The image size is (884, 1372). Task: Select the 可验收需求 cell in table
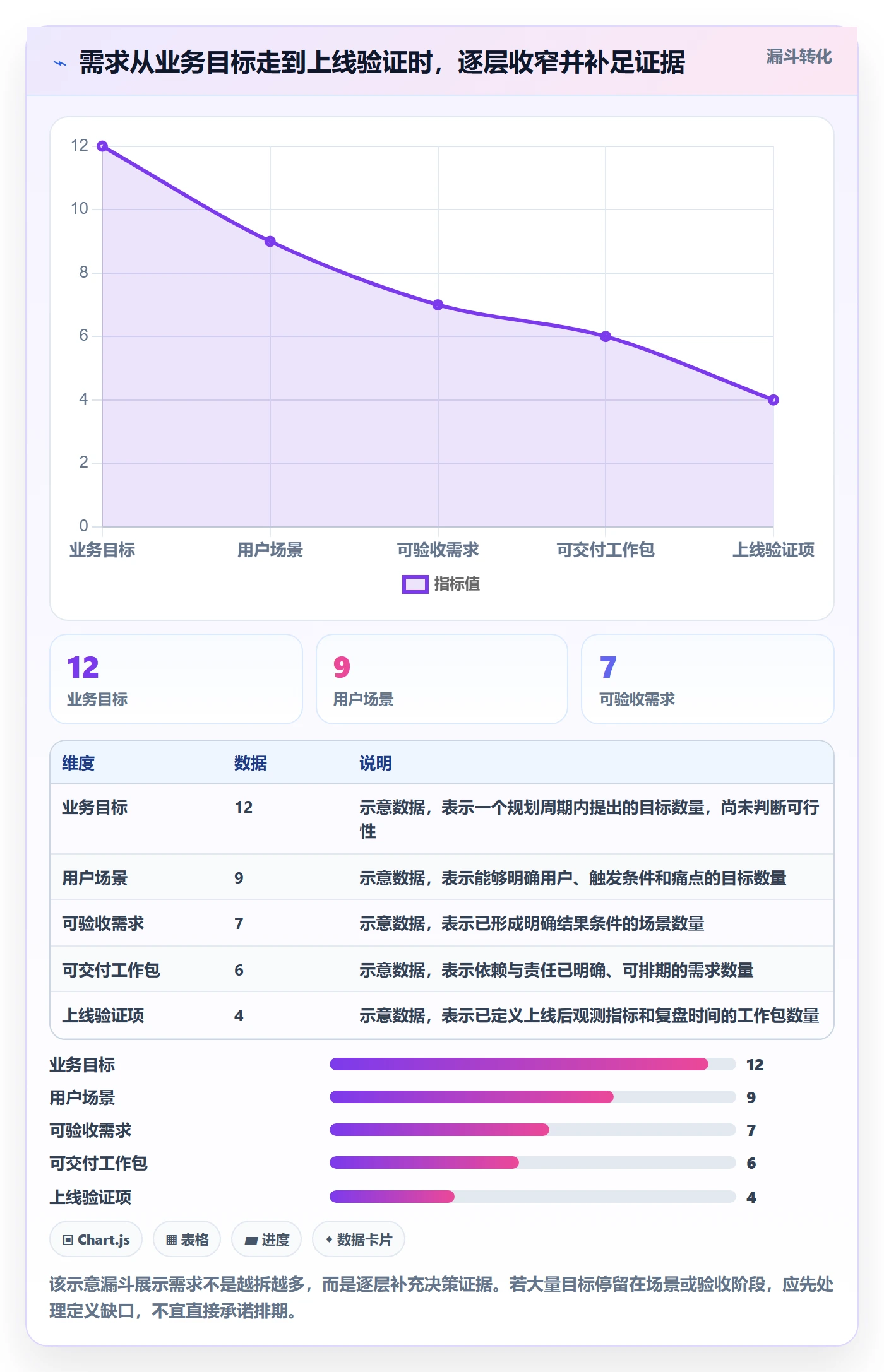click(103, 923)
